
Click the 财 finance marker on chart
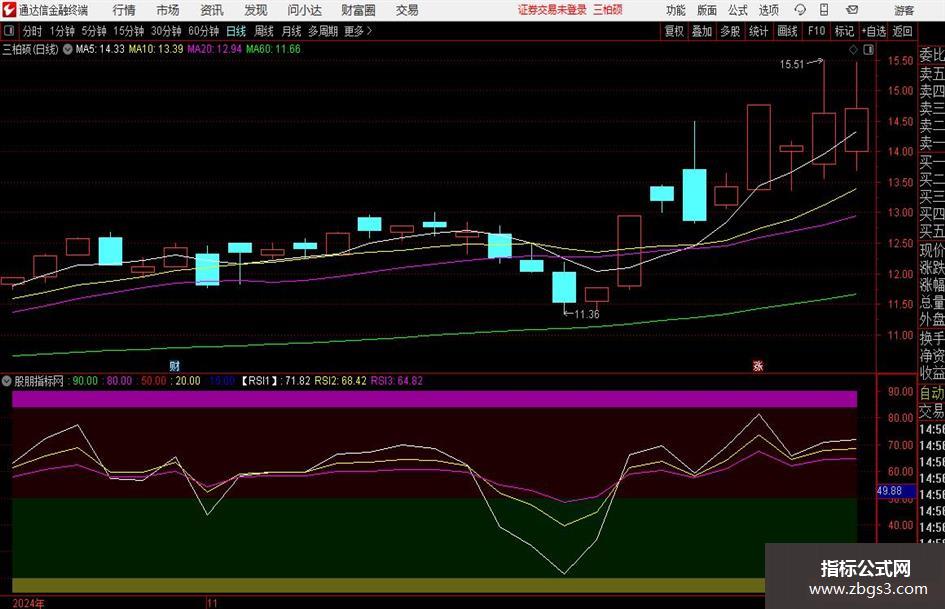point(174,365)
